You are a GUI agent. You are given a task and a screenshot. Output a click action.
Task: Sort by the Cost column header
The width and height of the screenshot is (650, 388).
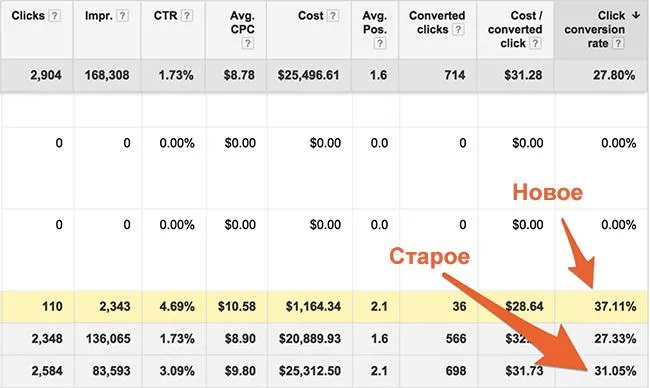[310, 16]
